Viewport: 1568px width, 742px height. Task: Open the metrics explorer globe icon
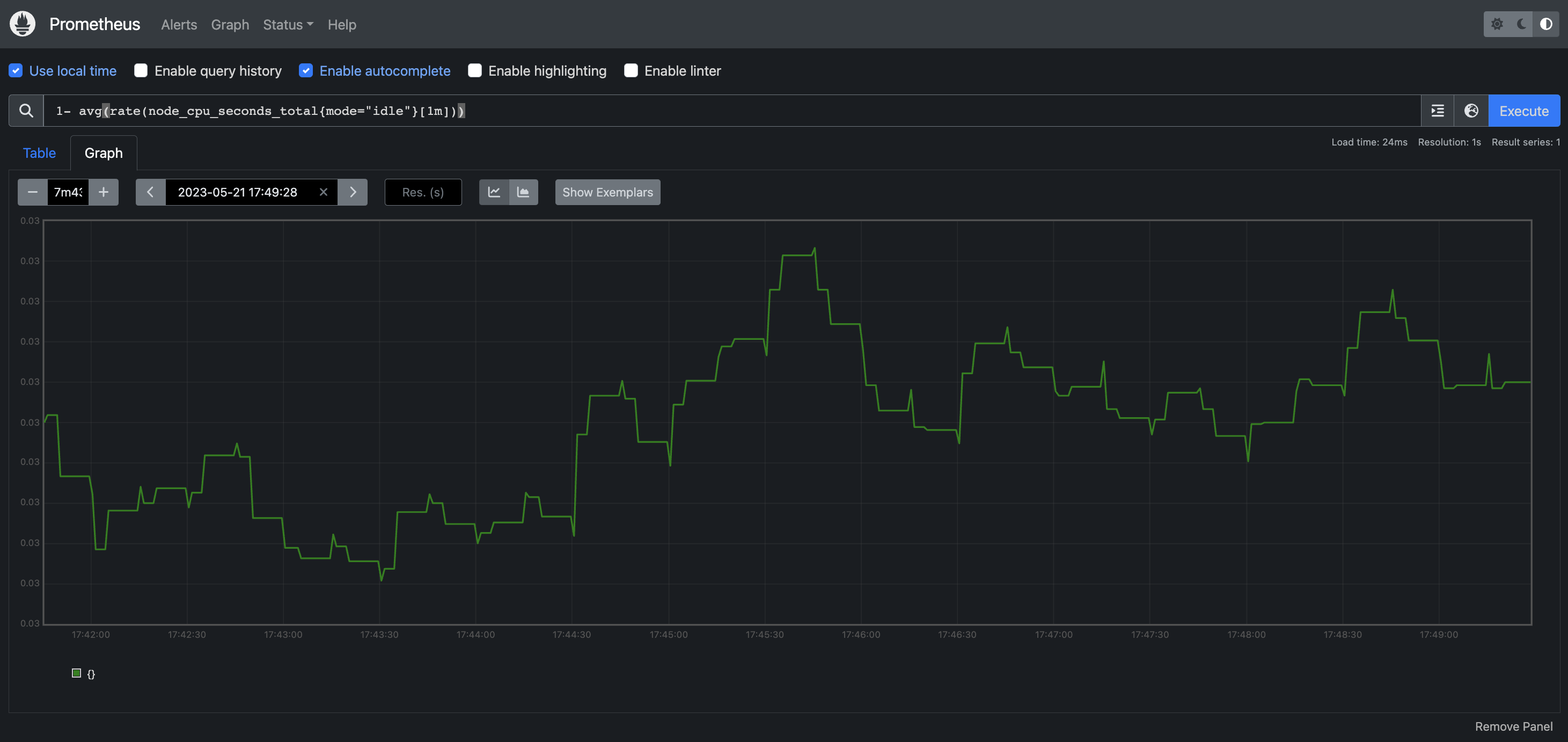point(1471,111)
